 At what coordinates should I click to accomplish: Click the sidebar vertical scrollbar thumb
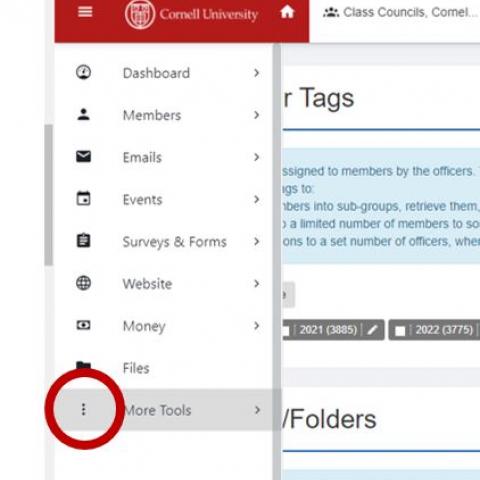pyautogui.click(x=49, y=195)
